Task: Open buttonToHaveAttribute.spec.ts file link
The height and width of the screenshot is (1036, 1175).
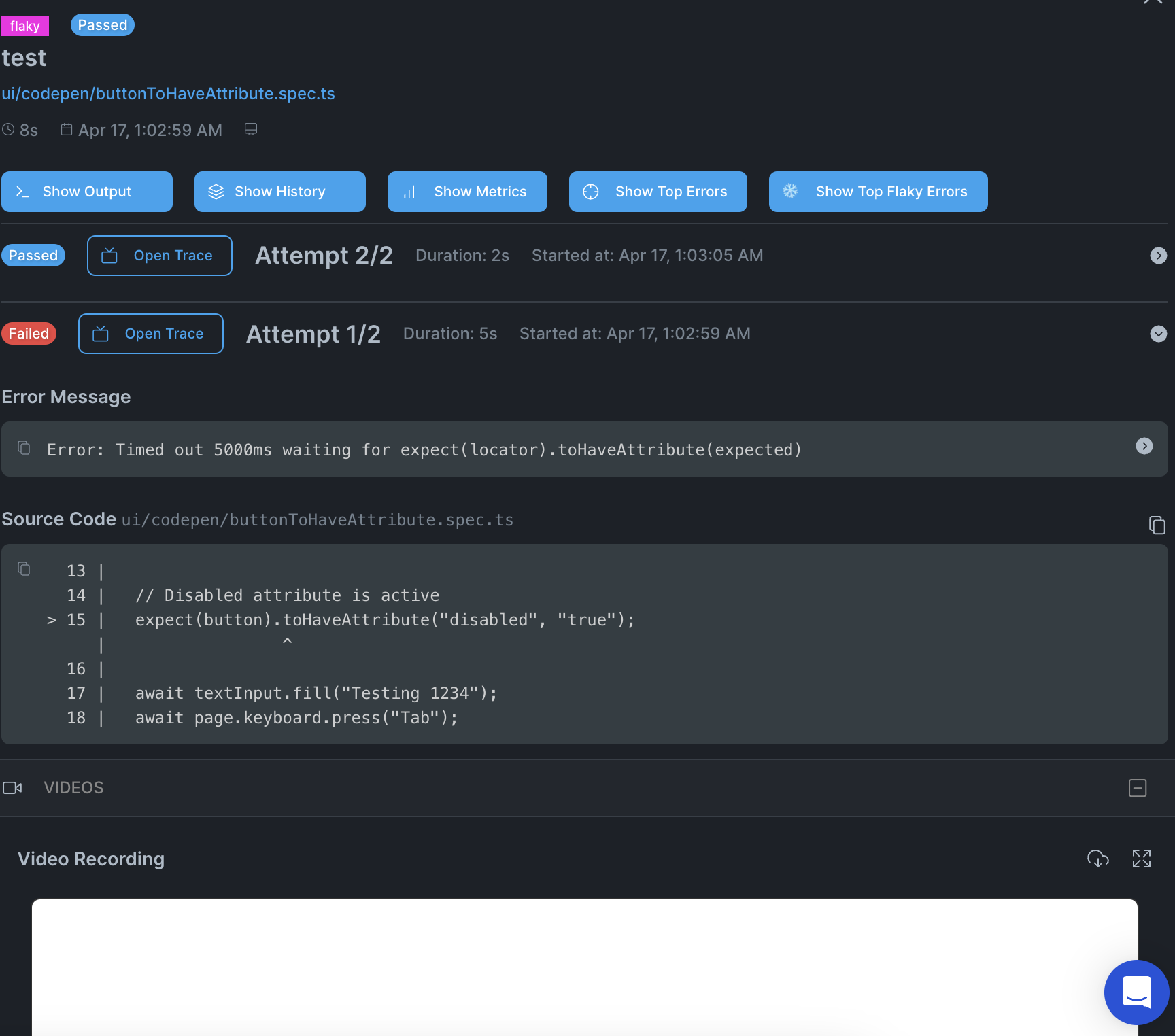Action: point(169,94)
